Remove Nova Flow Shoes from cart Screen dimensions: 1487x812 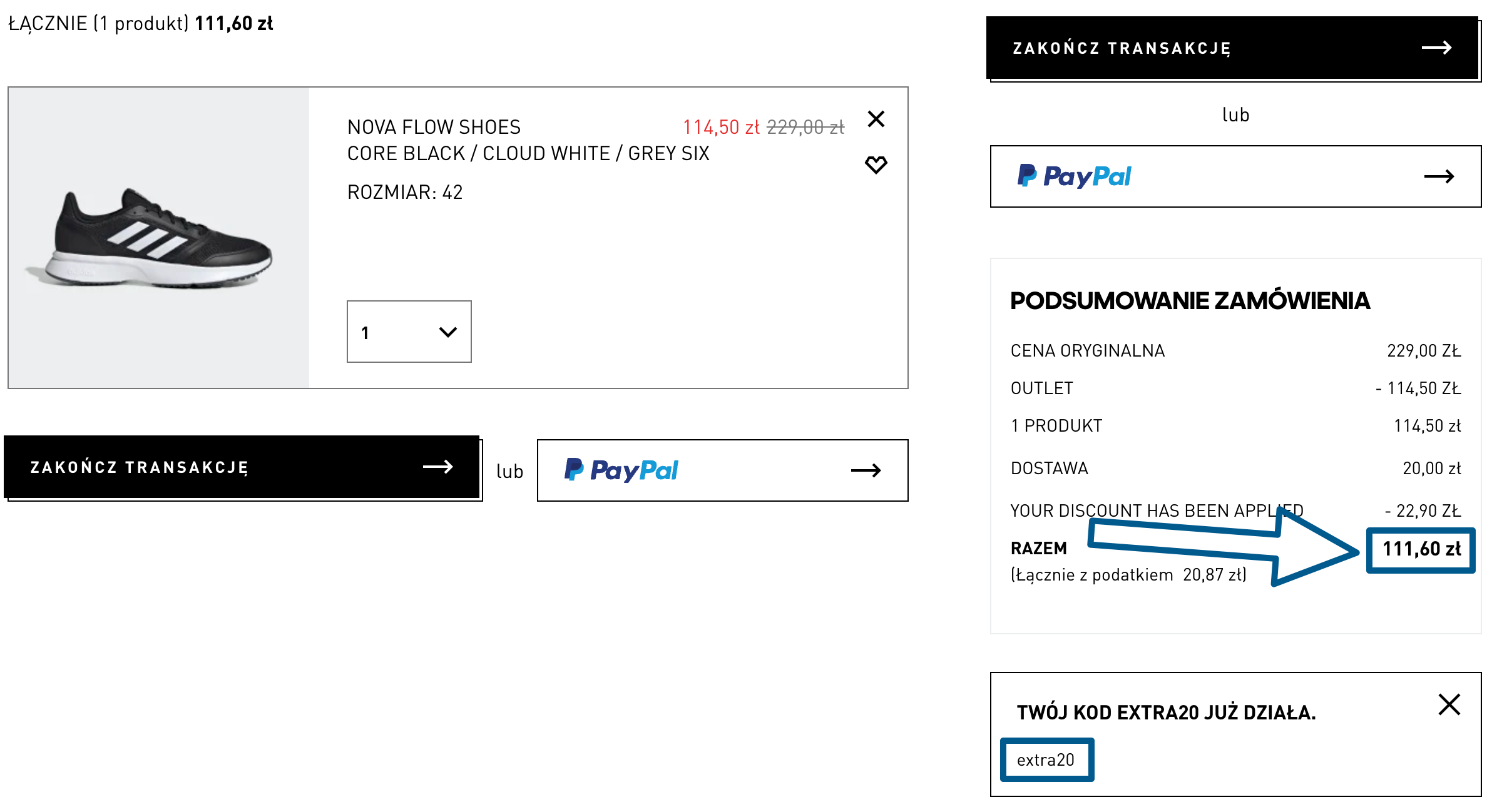coord(876,119)
